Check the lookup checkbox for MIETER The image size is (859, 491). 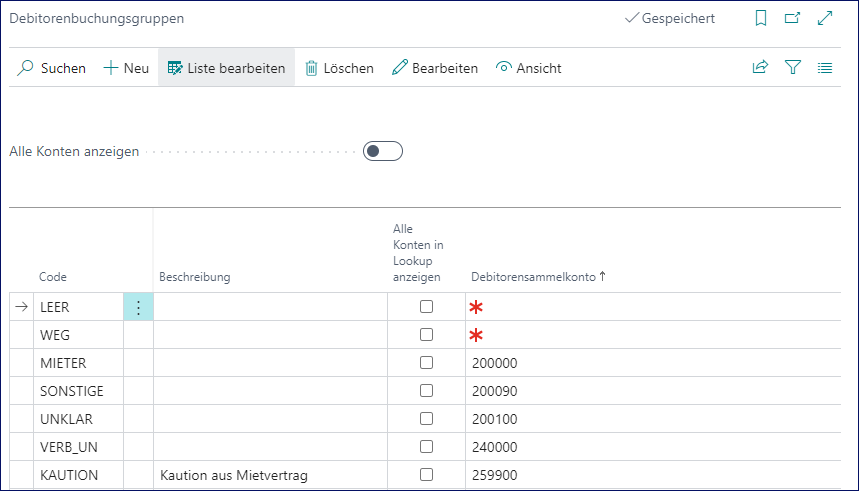(x=426, y=362)
